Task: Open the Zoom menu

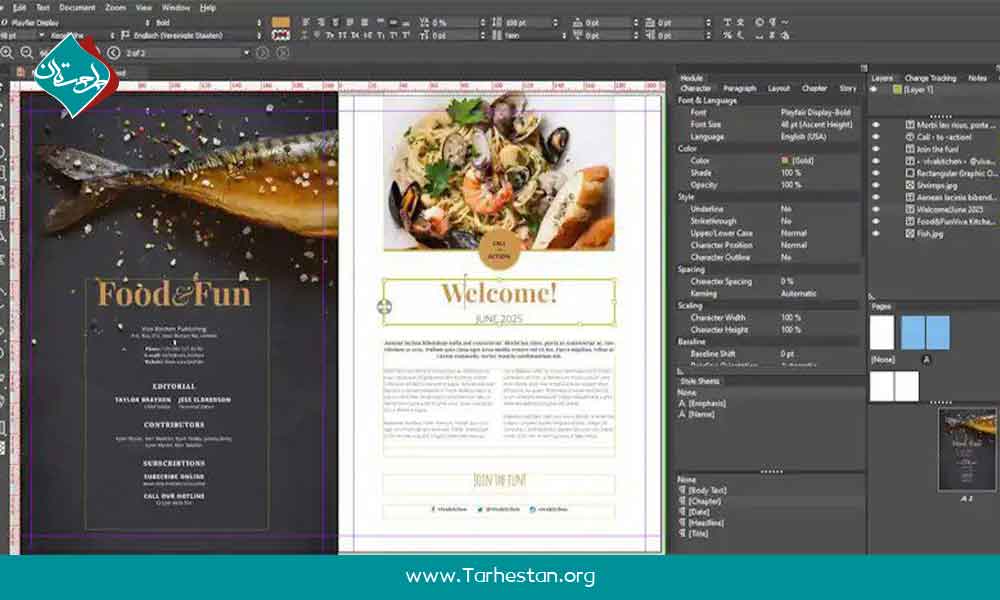Action: coord(115,8)
